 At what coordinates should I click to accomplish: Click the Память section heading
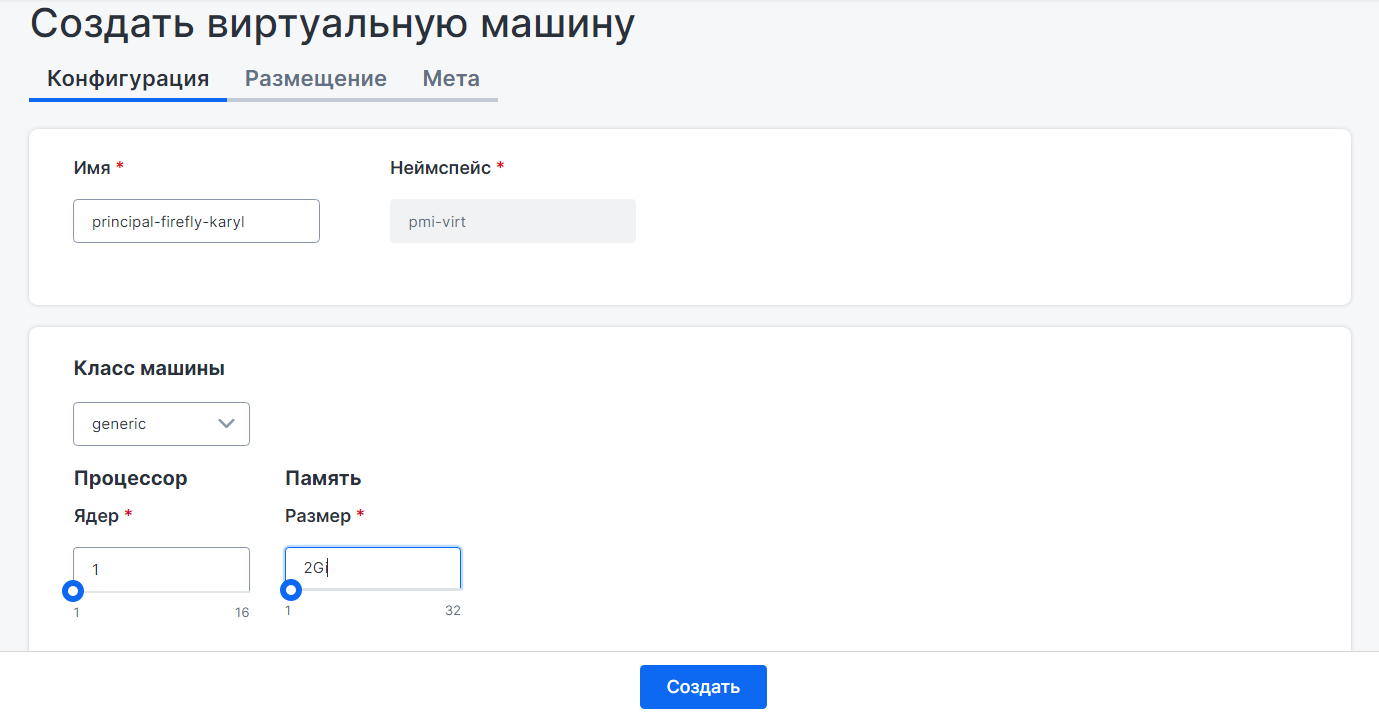pyautogui.click(x=323, y=479)
